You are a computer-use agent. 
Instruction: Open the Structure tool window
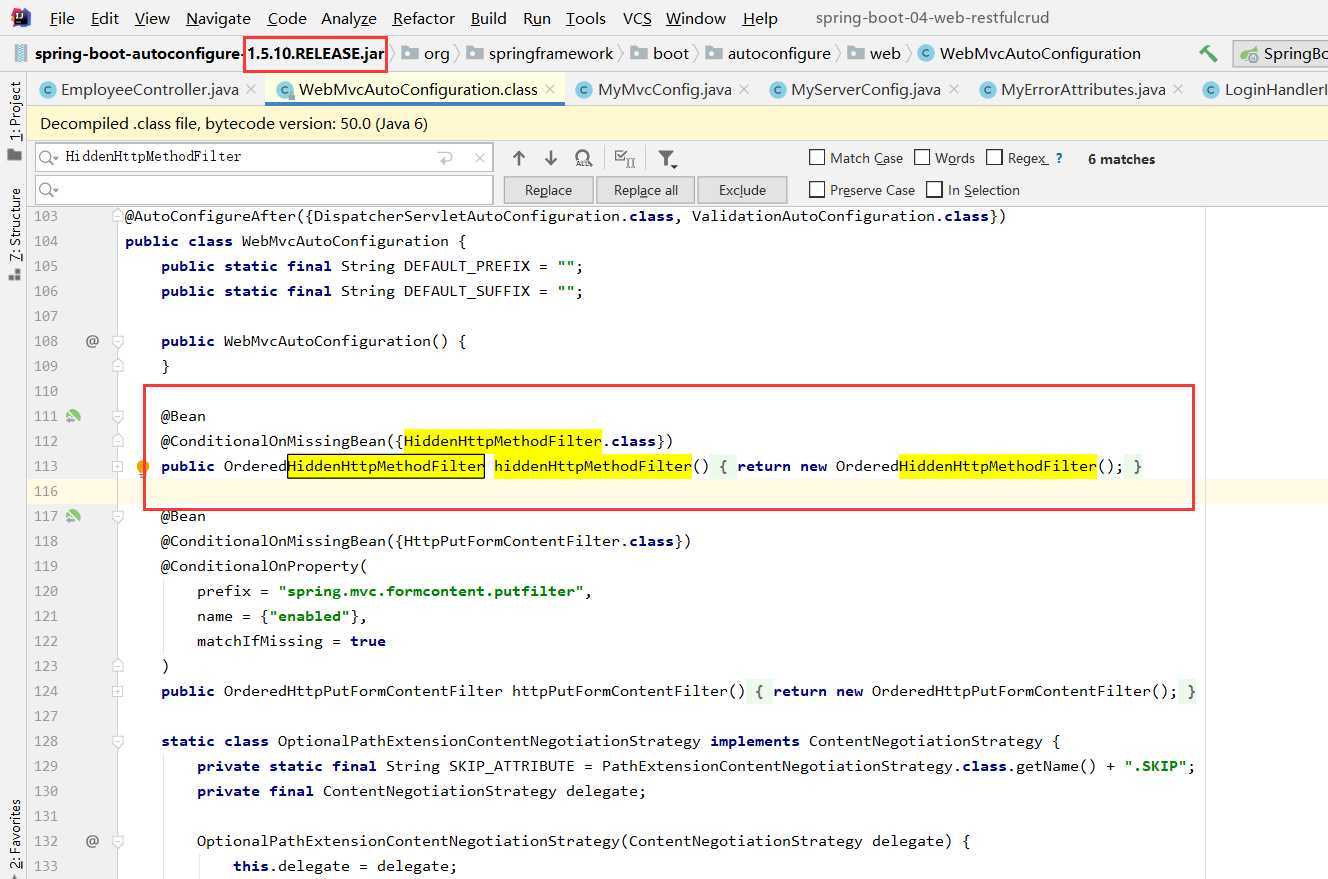[14, 233]
